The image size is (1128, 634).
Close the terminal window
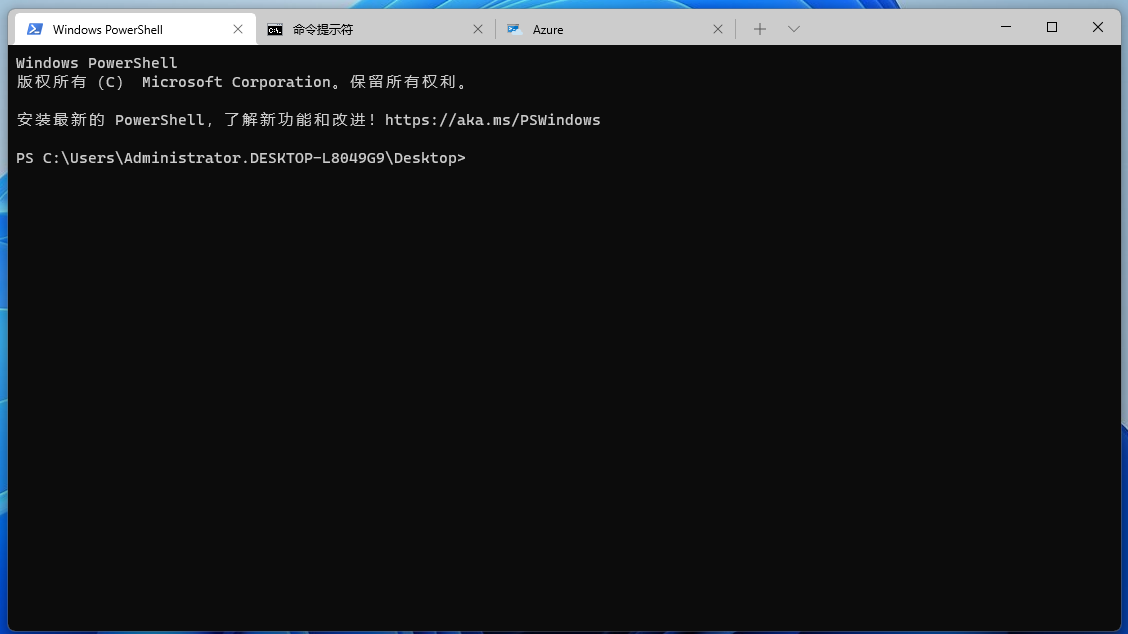click(1098, 27)
